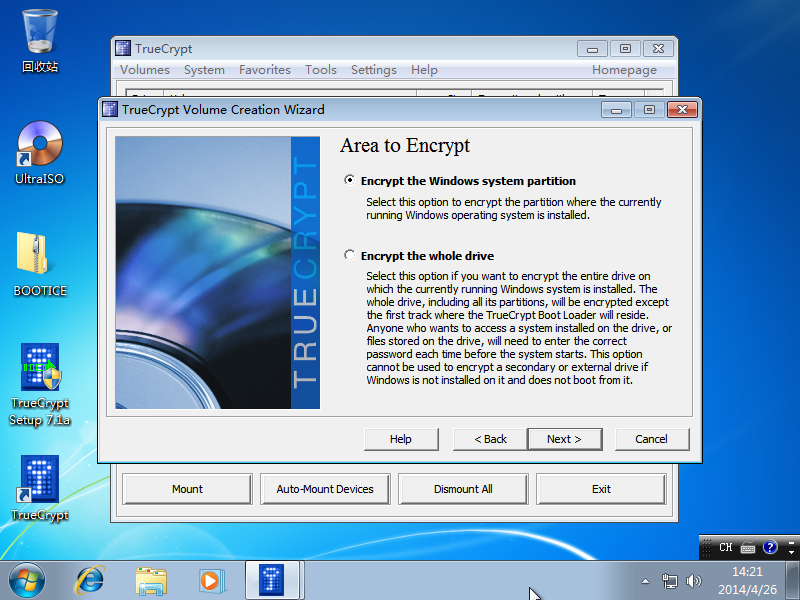Minimize the Volume Creation Wizard window
The image size is (800, 600).
pos(616,109)
